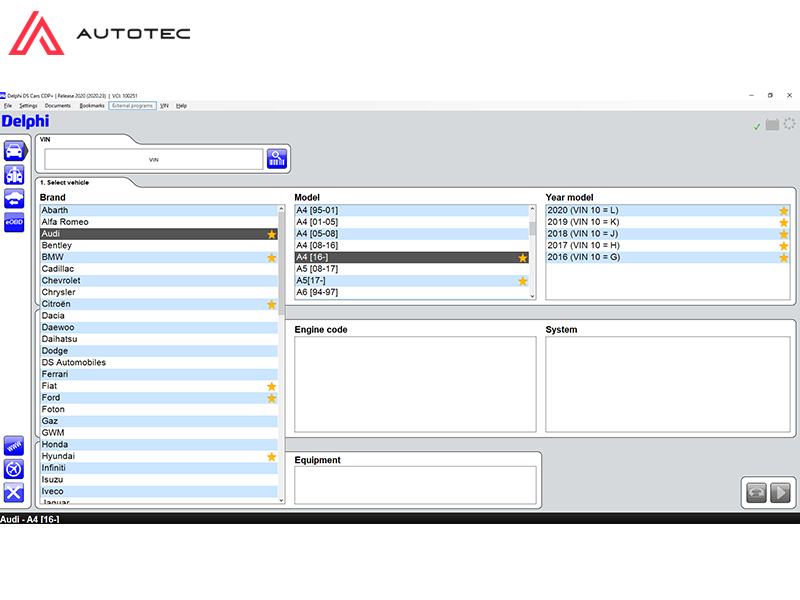Select brand Daihatsu
This screenshot has width=800, height=600.
click(x=159, y=339)
